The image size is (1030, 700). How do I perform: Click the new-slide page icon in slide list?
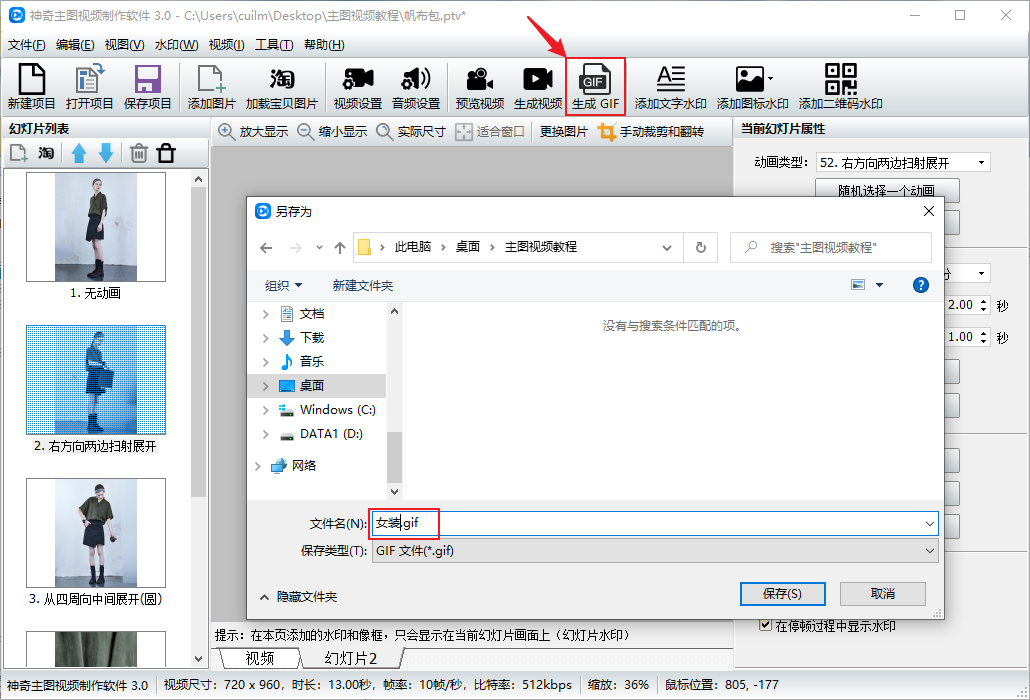18,154
